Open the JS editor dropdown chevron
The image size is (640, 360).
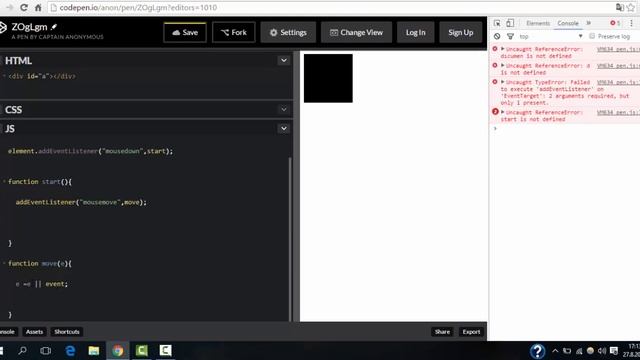(284, 129)
